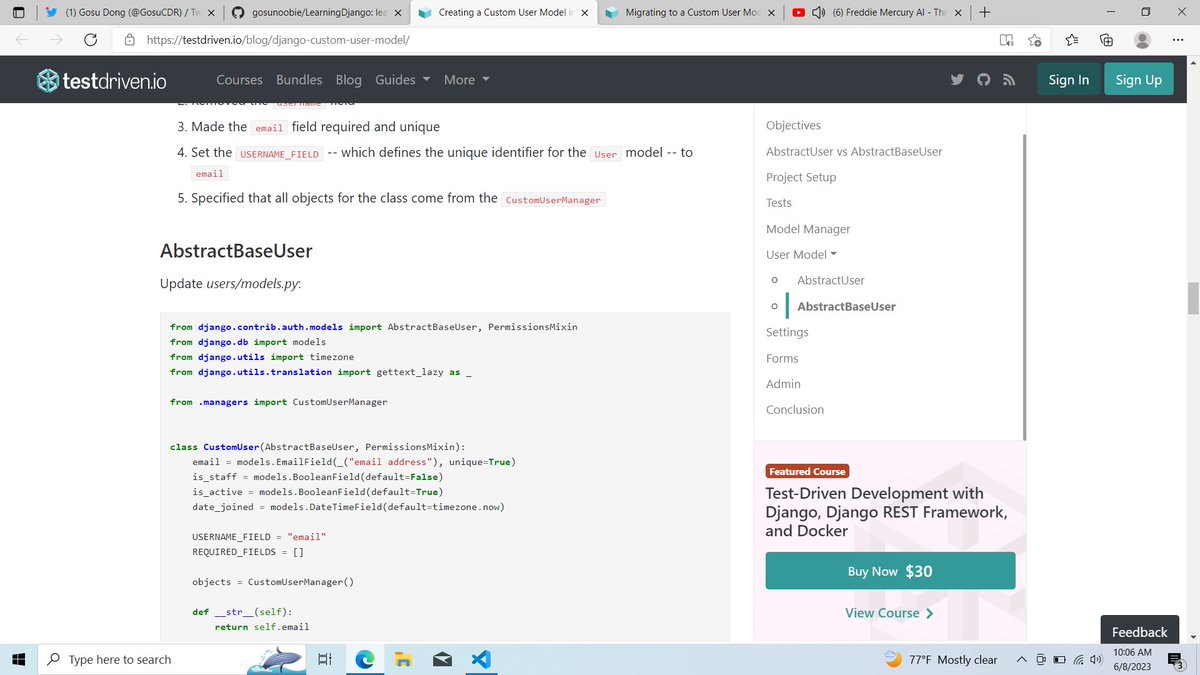Click Buy Now $30 button
This screenshot has height=675, width=1200.
(x=890, y=571)
